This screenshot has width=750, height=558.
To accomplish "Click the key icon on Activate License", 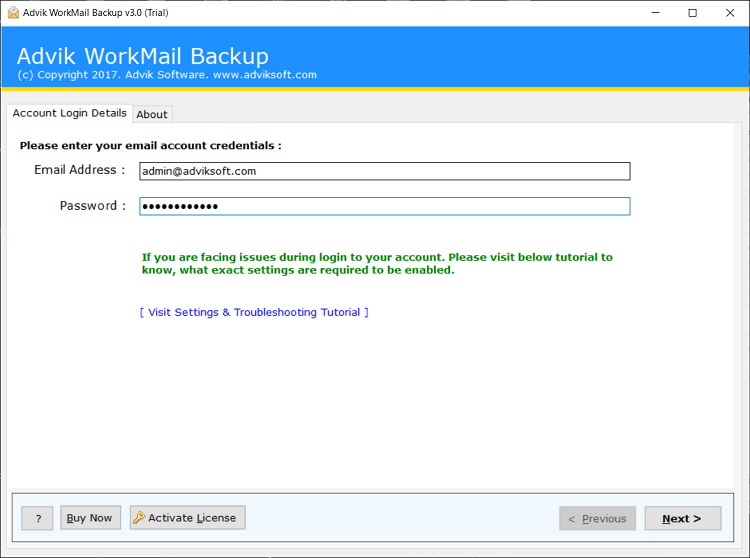I will [139, 517].
